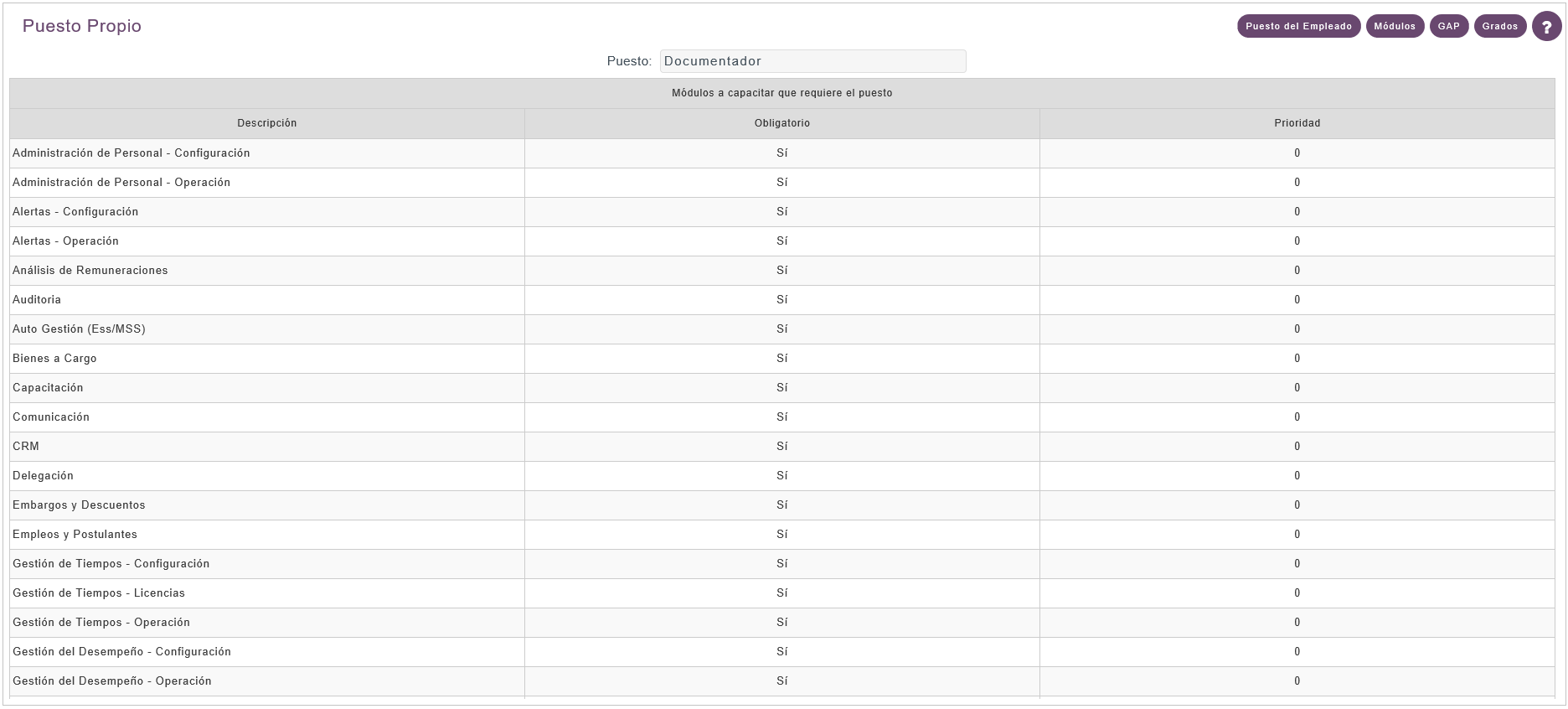Open the Módulos button
This screenshot has height=709, width=1568.
pos(1395,26)
